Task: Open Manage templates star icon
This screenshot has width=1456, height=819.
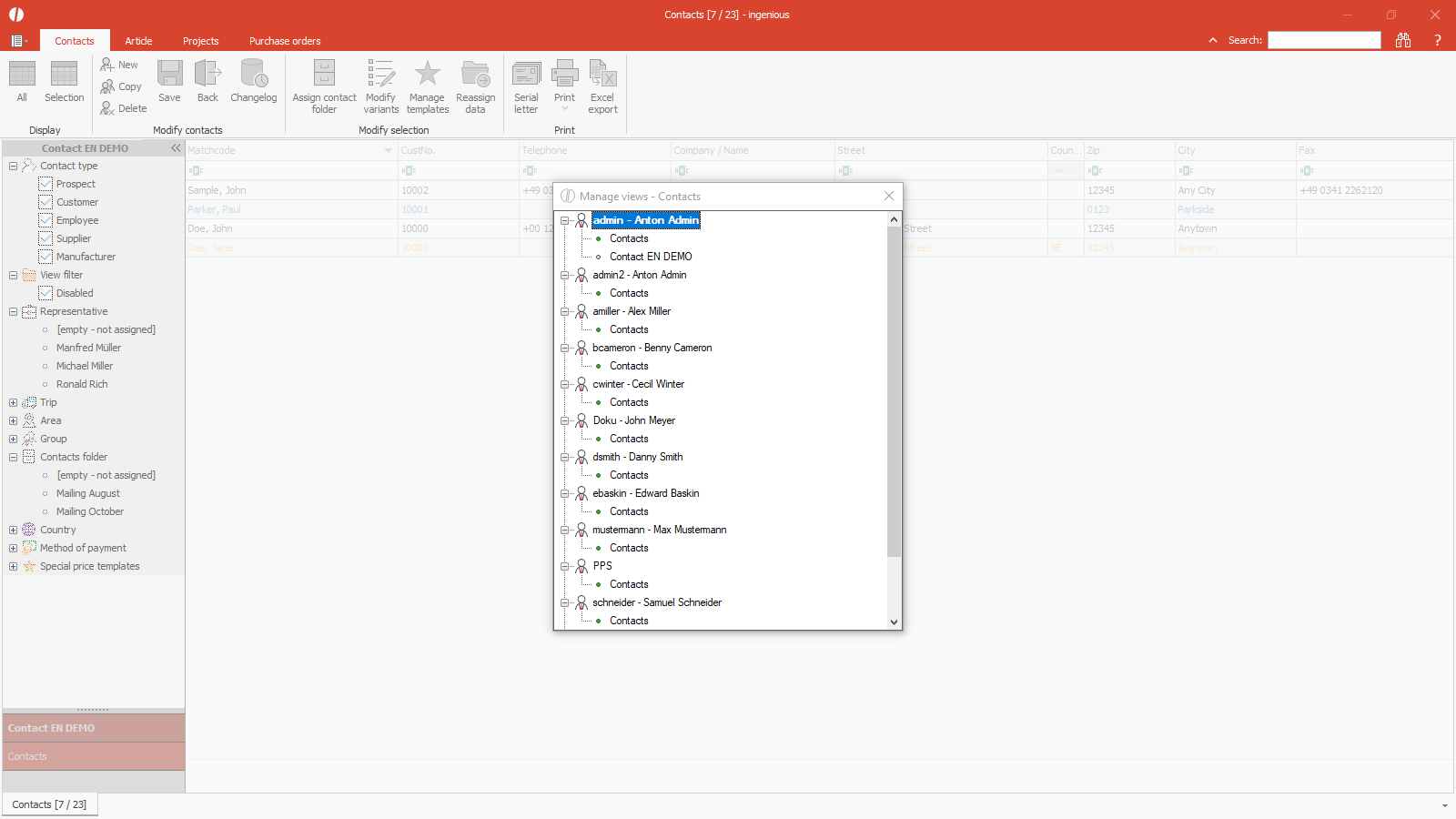Action: click(427, 75)
